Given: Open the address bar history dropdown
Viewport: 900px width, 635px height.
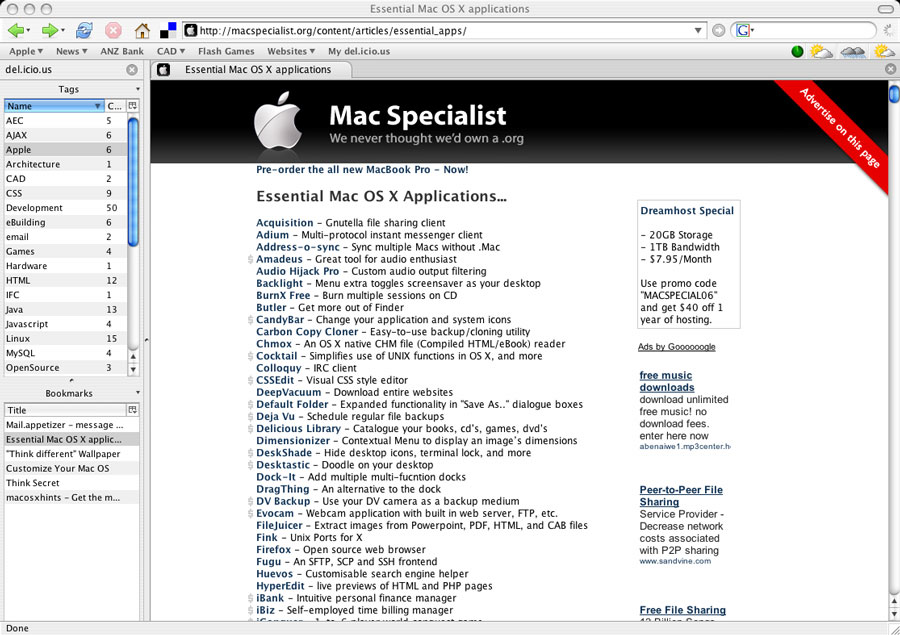Looking at the screenshot, I should pos(698,30).
